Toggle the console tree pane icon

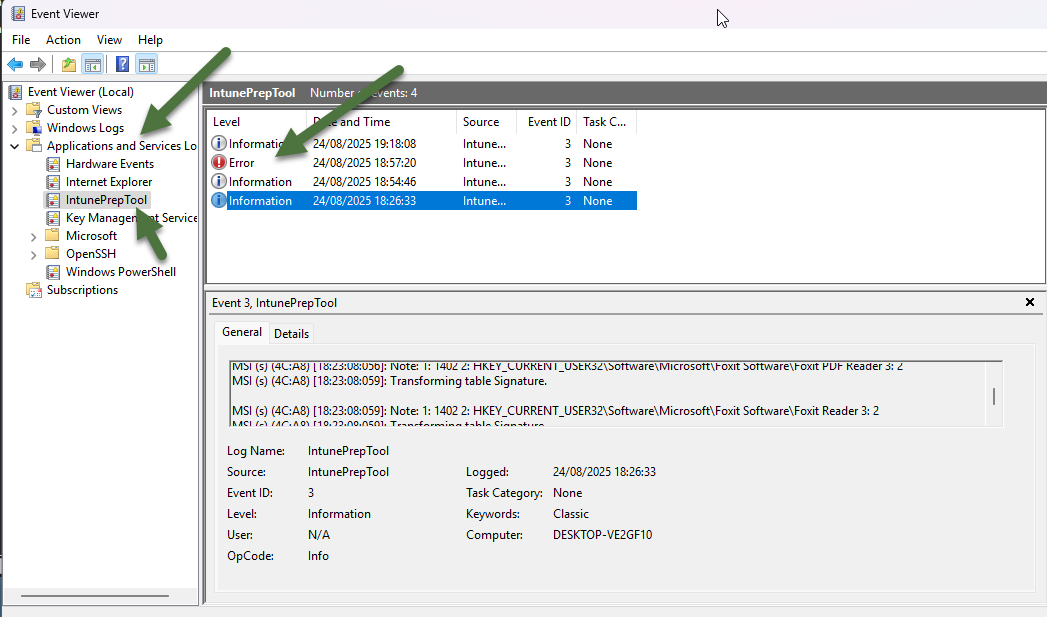(x=91, y=63)
